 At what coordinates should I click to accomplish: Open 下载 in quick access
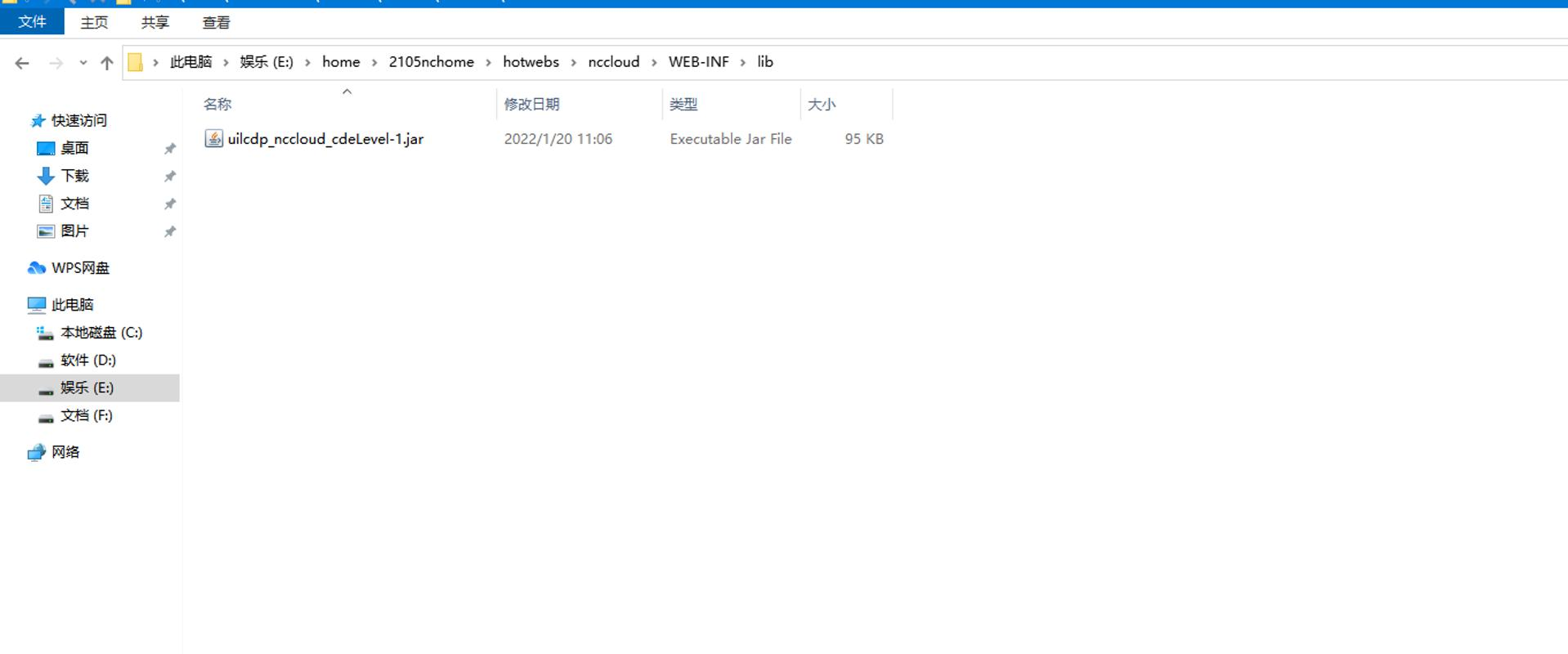point(74,176)
